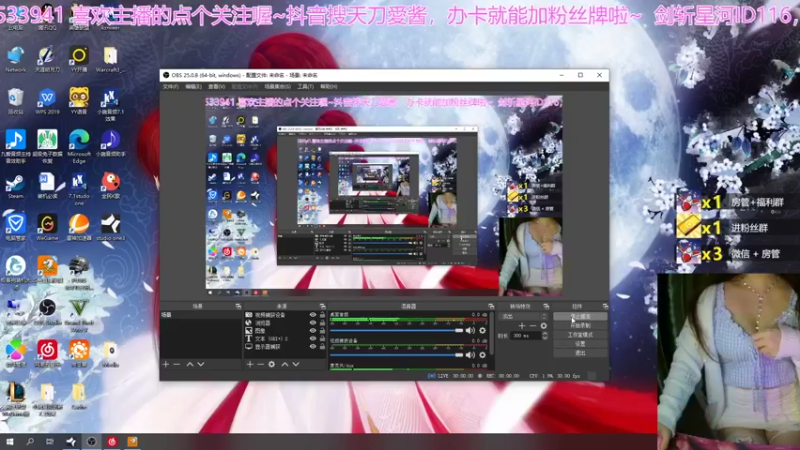Move scene up with arrow icon
This screenshot has width=800, height=450.
tap(190, 364)
